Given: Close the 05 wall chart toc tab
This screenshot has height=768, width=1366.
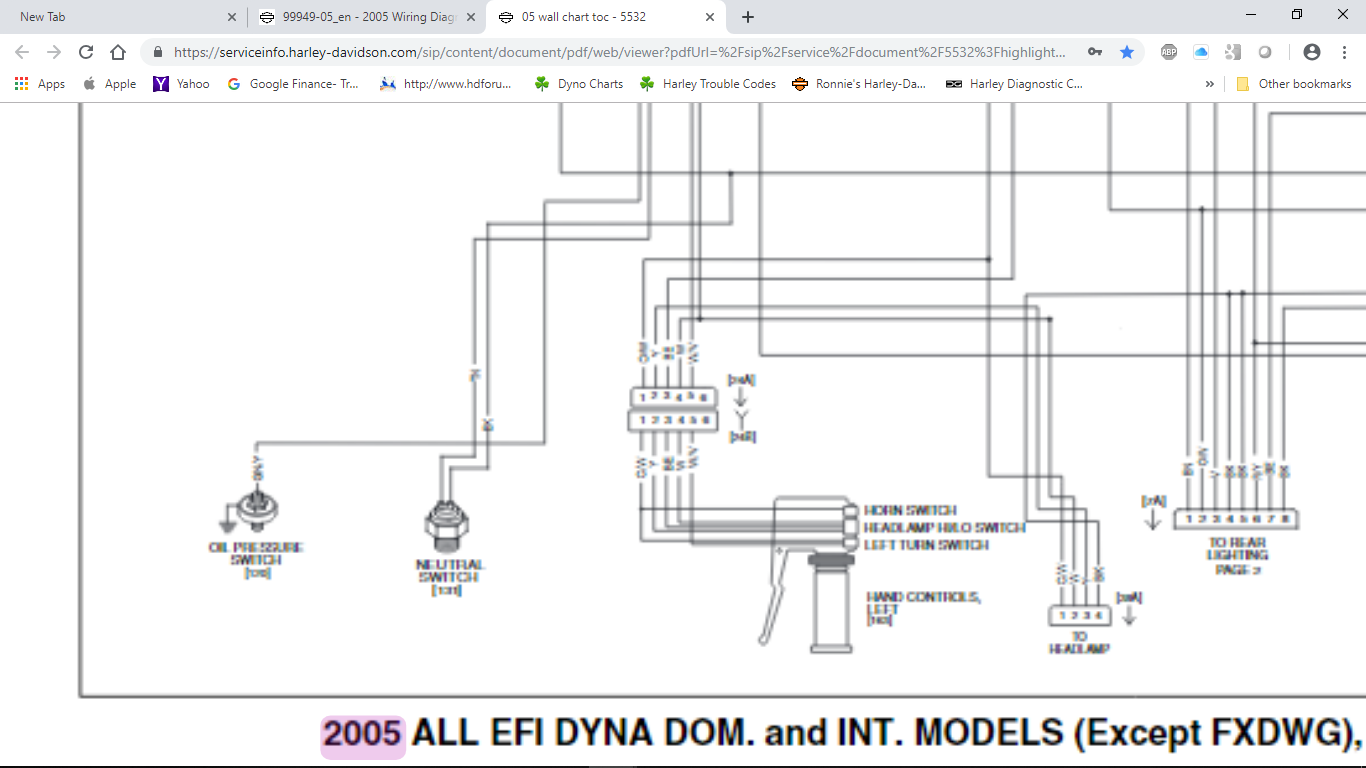Looking at the screenshot, I should 710,17.
